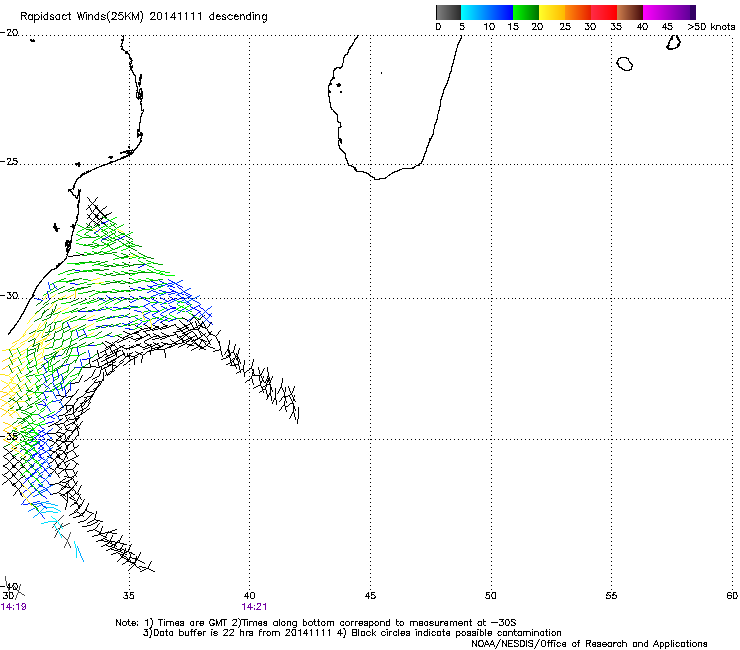Click the NOAA/NESDIS Office of Research credit
The height and width of the screenshot is (650, 740).
[589, 644]
